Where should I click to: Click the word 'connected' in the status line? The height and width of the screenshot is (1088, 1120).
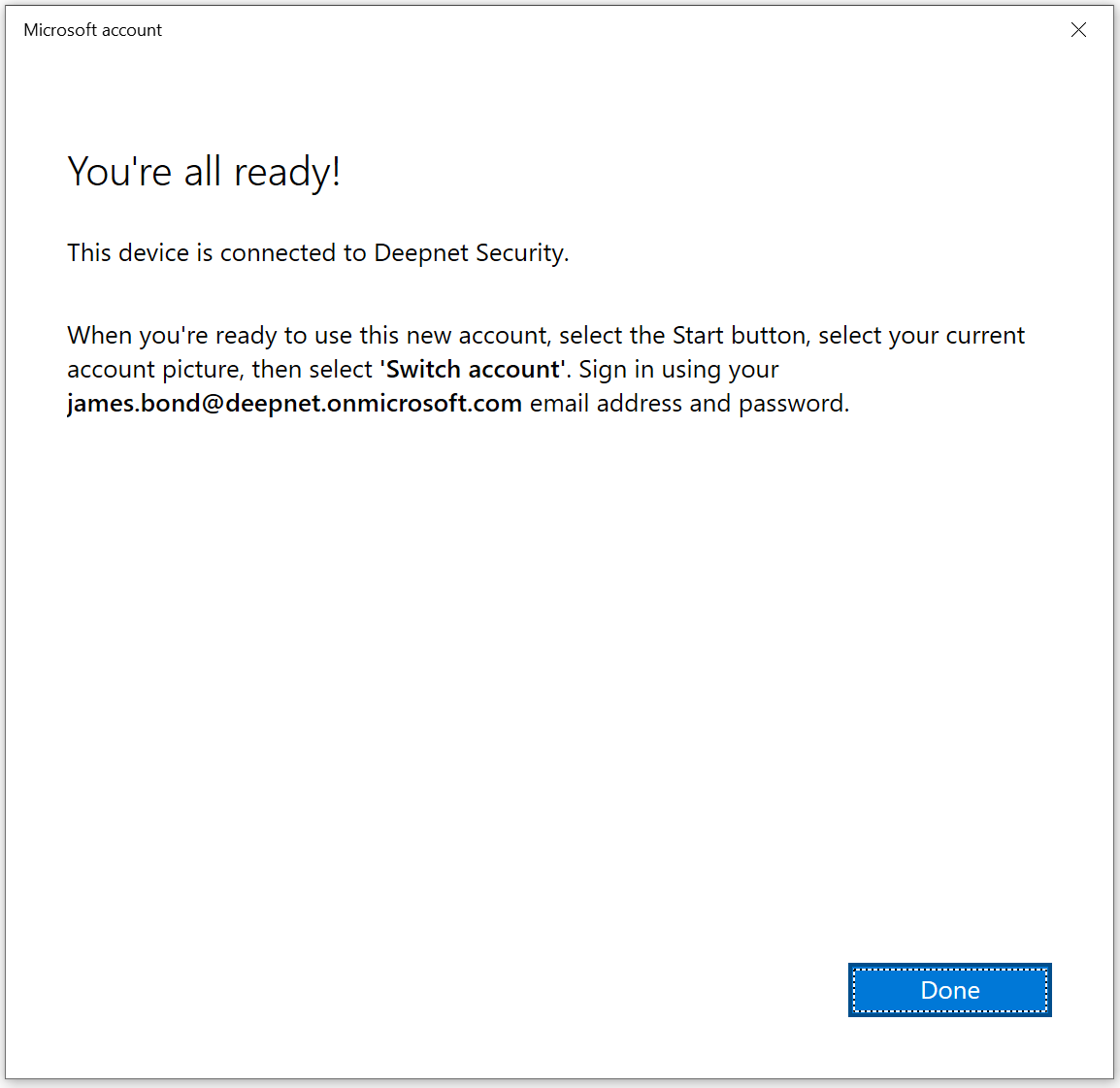pos(278,253)
